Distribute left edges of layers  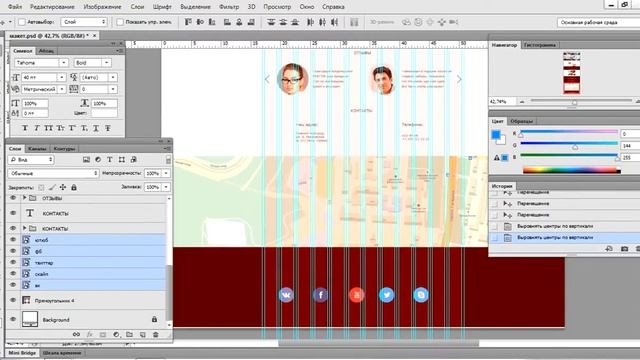coord(310,22)
